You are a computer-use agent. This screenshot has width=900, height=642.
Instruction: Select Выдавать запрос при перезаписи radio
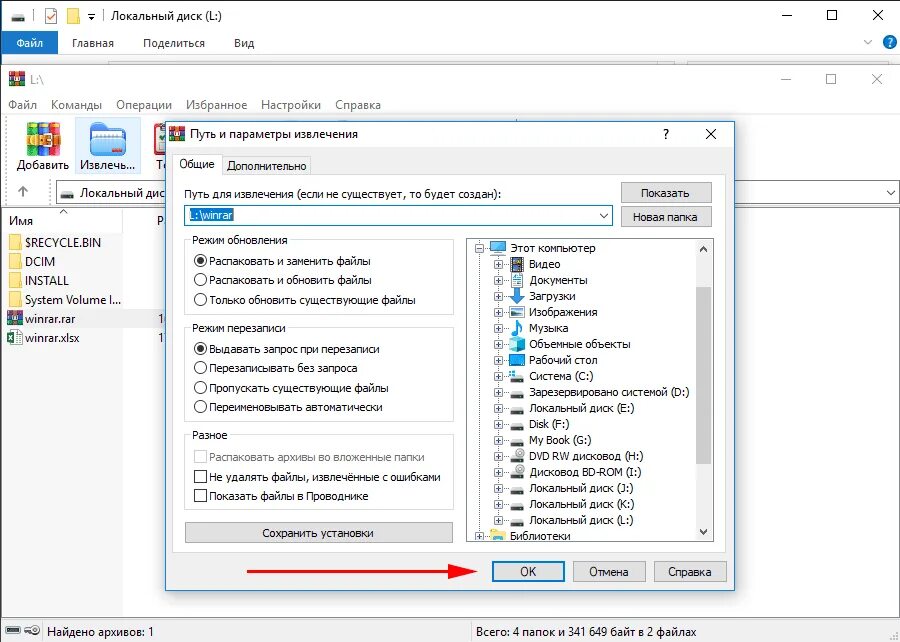tap(200, 349)
